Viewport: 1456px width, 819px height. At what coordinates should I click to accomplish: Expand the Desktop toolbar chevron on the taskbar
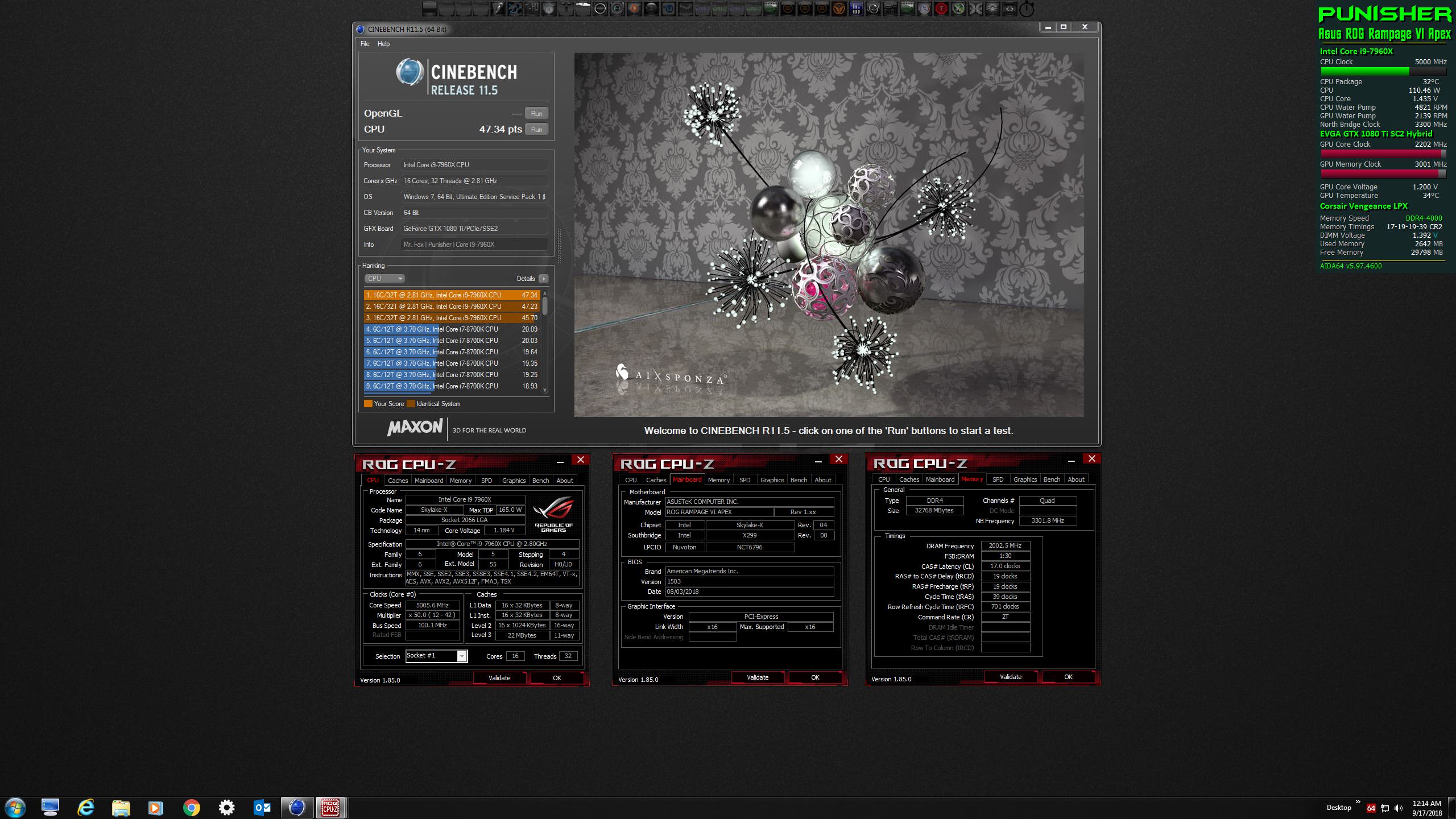point(1358,803)
